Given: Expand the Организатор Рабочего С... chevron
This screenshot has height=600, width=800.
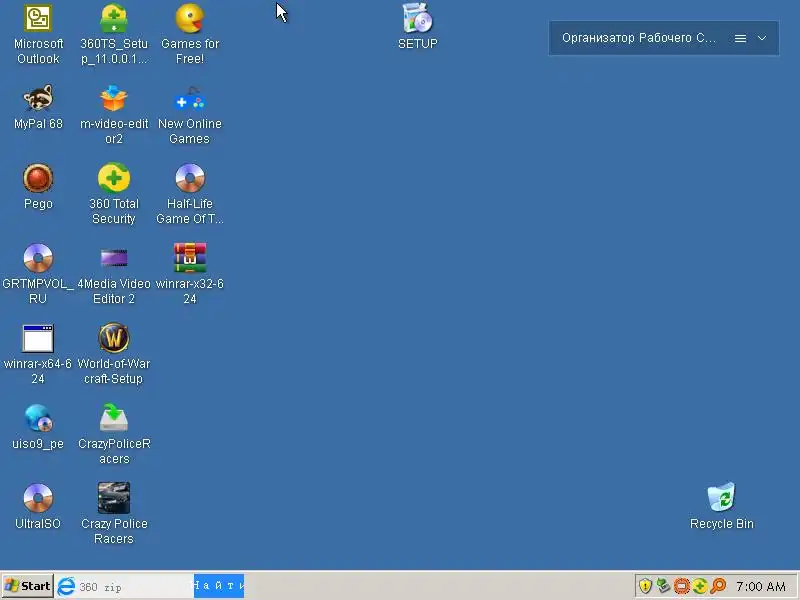Looking at the screenshot, I should click(x=762, y=38).
